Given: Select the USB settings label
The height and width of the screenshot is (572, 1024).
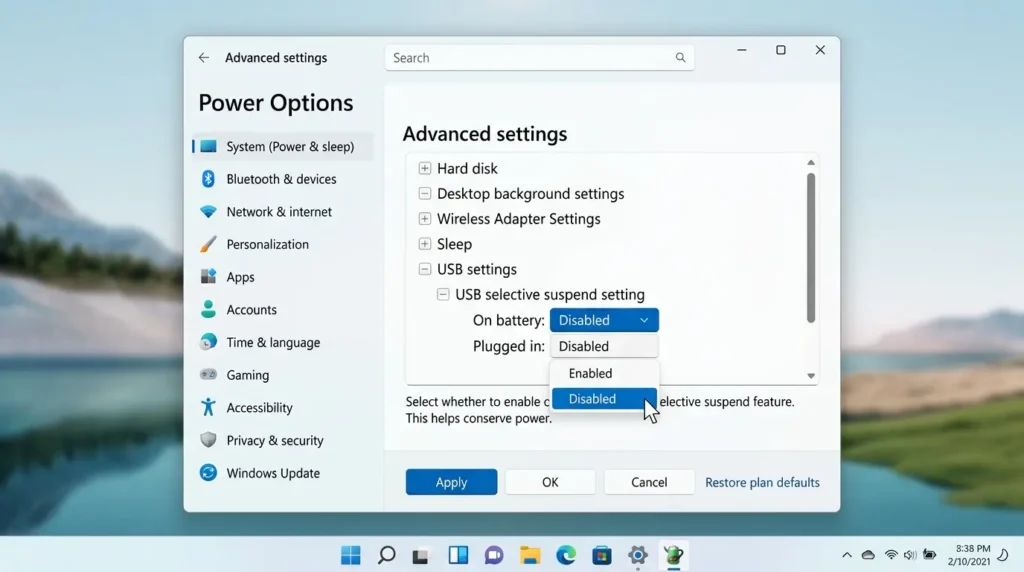Looking at the screenshot, I should pyautogui.click(x=477, y=269).
